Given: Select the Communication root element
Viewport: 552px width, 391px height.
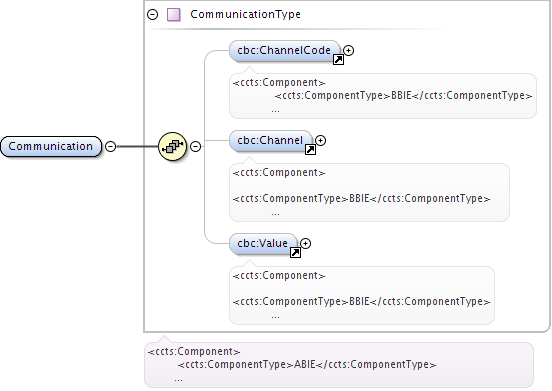Looking at the screenshot, I should [x=51, y=146].
